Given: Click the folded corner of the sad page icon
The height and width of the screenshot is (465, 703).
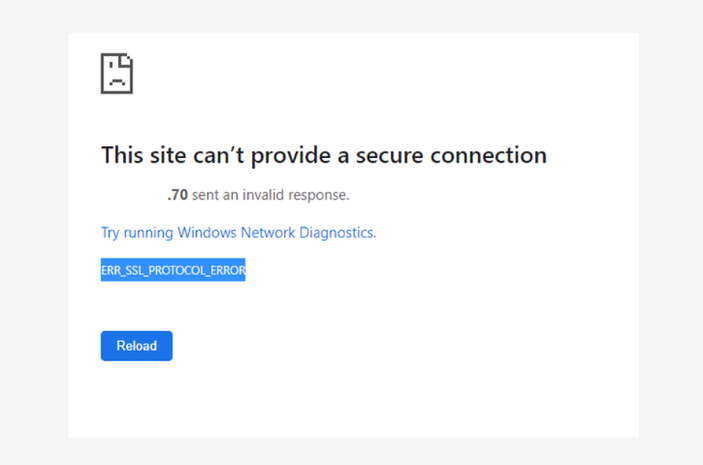Looking at the screenshot, I should [126, 59].
